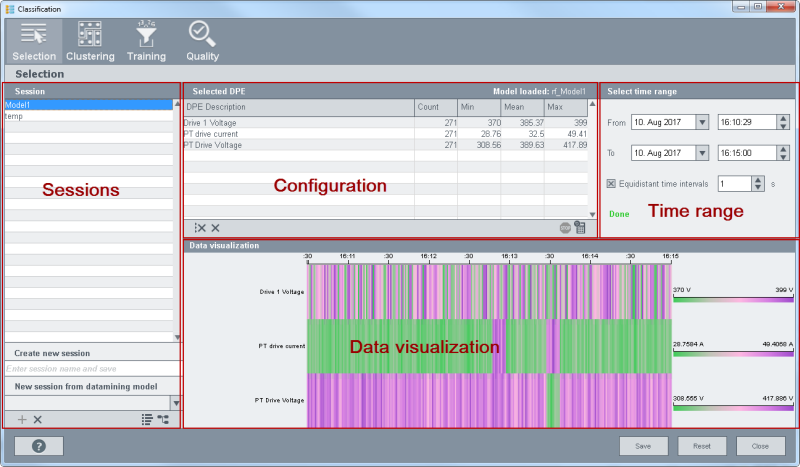Click the calculator icon in Selected DPE panel
The height and width of the screenshot is (467, 800).
pyautogui.click(x=580, y=228)
